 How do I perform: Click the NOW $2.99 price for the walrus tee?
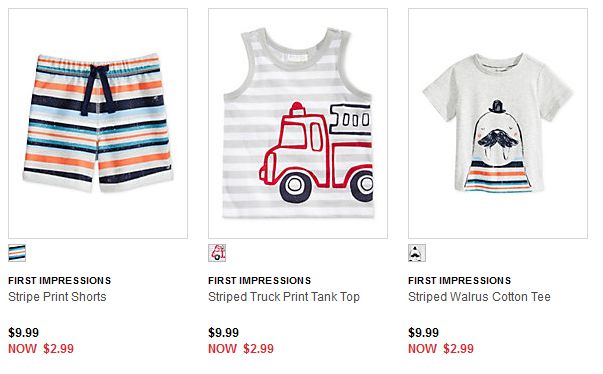[x=441, y=349]
